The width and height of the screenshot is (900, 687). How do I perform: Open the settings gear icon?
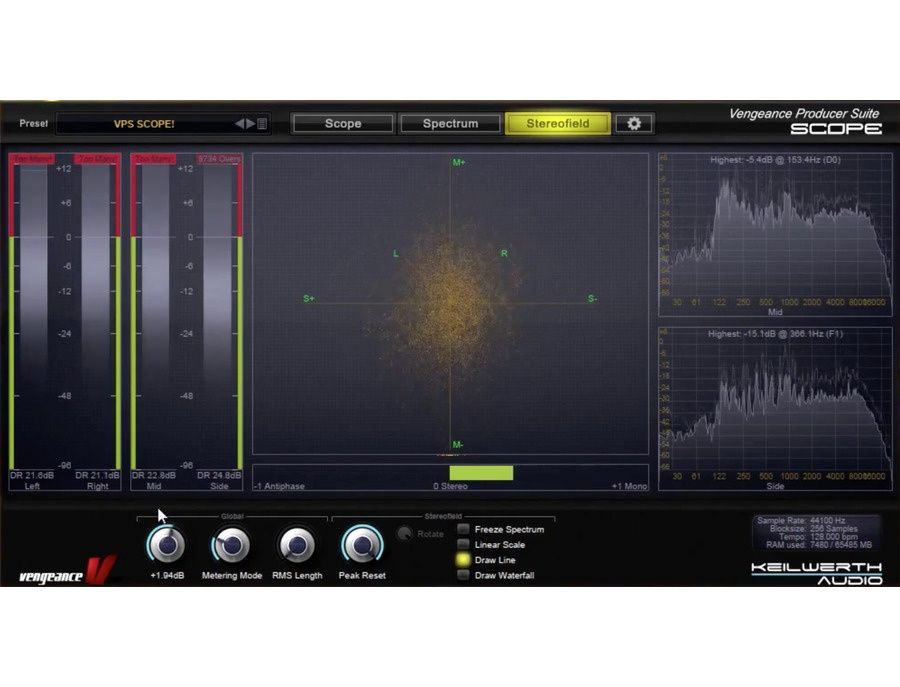tap(633, 124)
